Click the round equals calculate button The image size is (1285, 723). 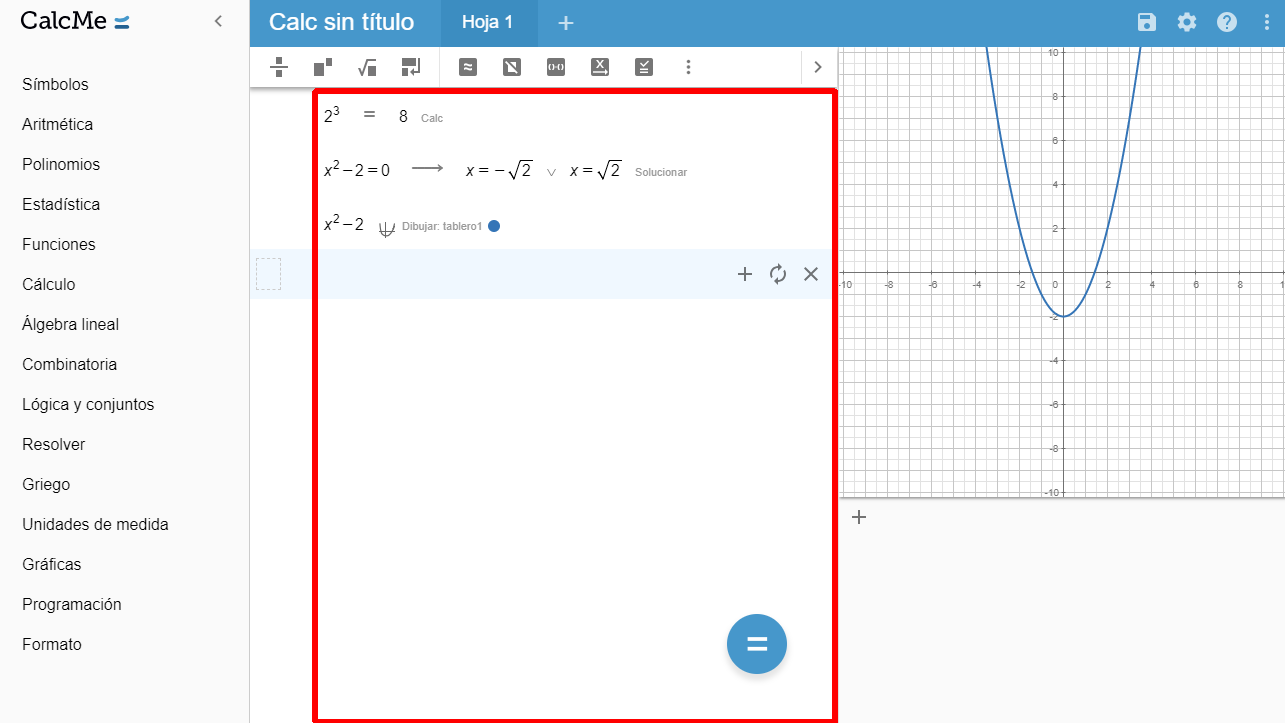click(x=757, y=644)
